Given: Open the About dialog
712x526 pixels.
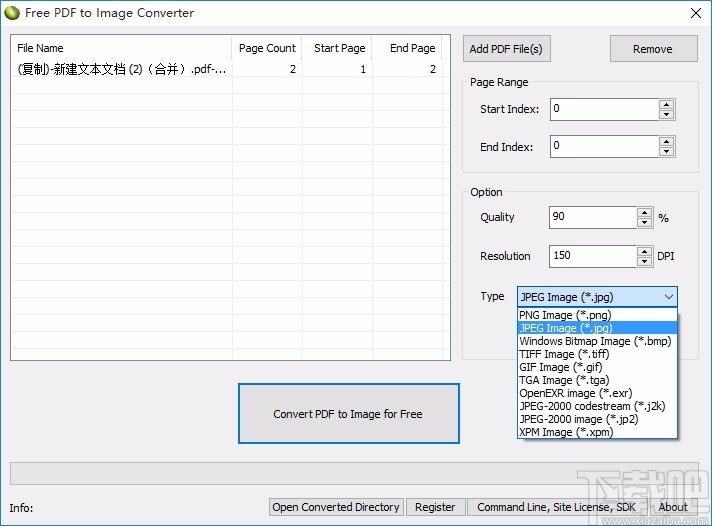Looking at the screenshot, I should click(x=673, y=507).
